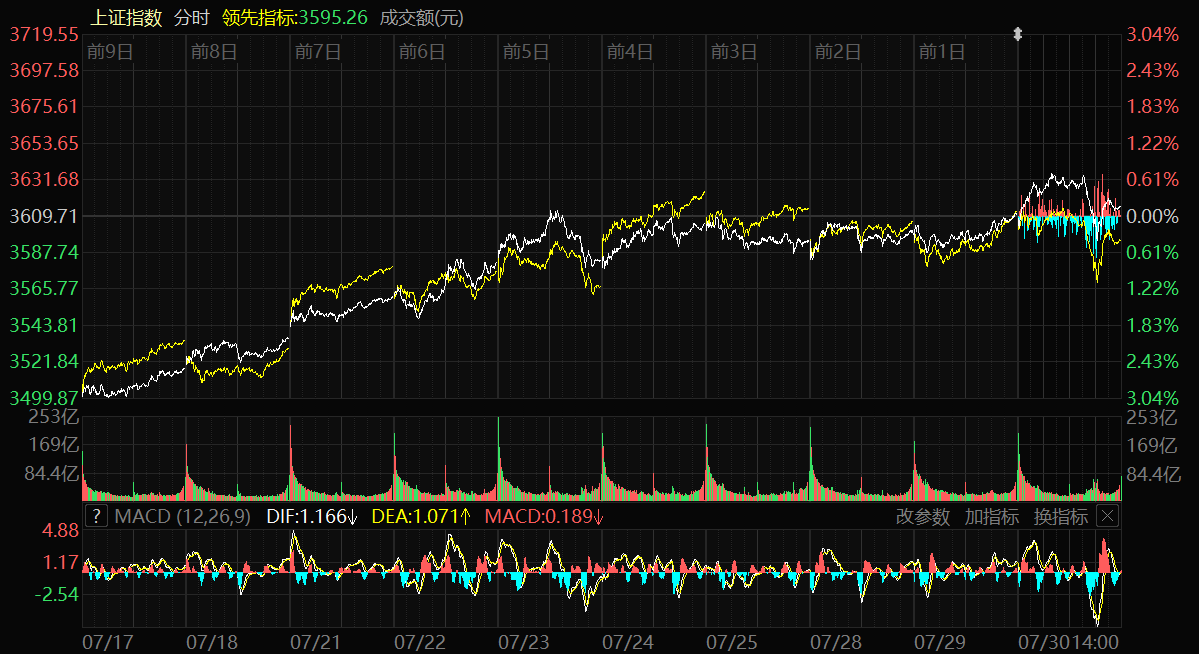Viewport: 1199px width, 654px height.
Task: Click the 07/28 date on time axis
Action: (836, 637)
